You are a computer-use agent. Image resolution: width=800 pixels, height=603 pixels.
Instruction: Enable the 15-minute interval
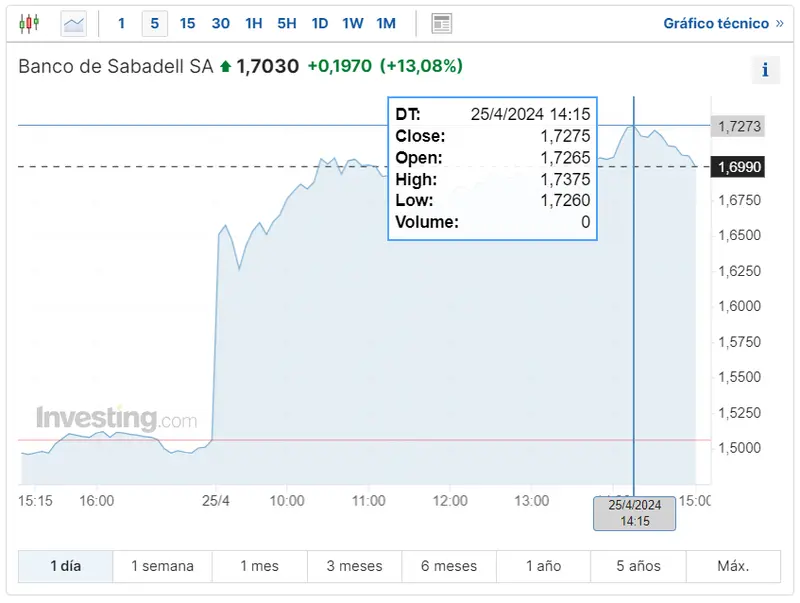point(187,22)
